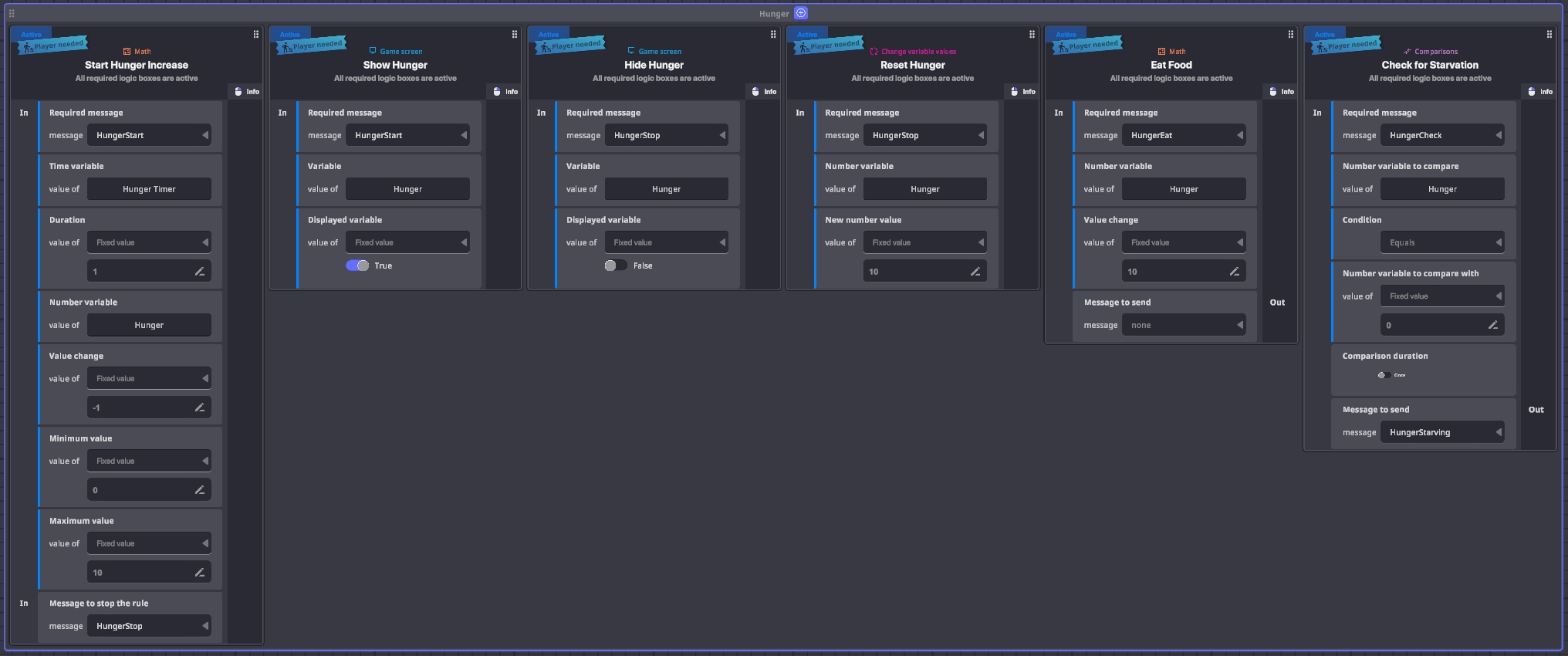Image resolution: width=1568 pixels, height=656 pixels.
Task: Click the pencil icon in Maximum value field
Action: click(199, 573)
